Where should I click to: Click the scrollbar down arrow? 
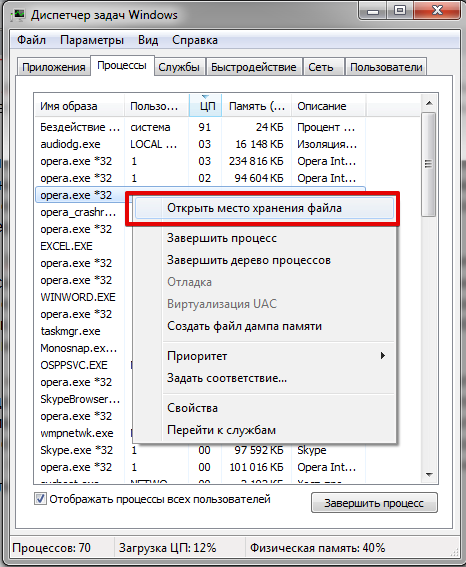(x=429, y=474)
